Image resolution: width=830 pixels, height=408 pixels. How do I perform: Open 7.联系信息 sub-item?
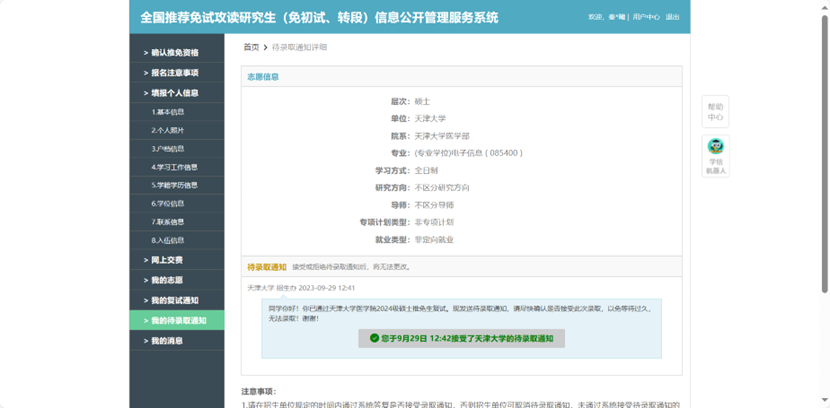[x=168, y=222]
